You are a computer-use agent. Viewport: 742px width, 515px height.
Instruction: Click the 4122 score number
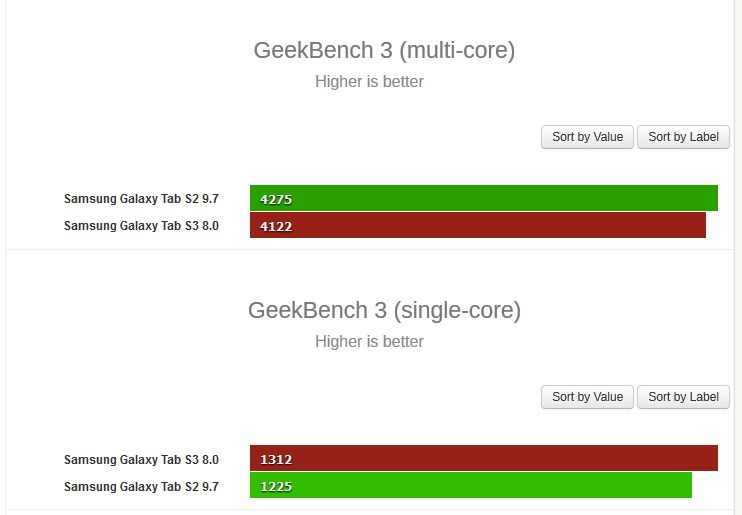coord(276,226)
